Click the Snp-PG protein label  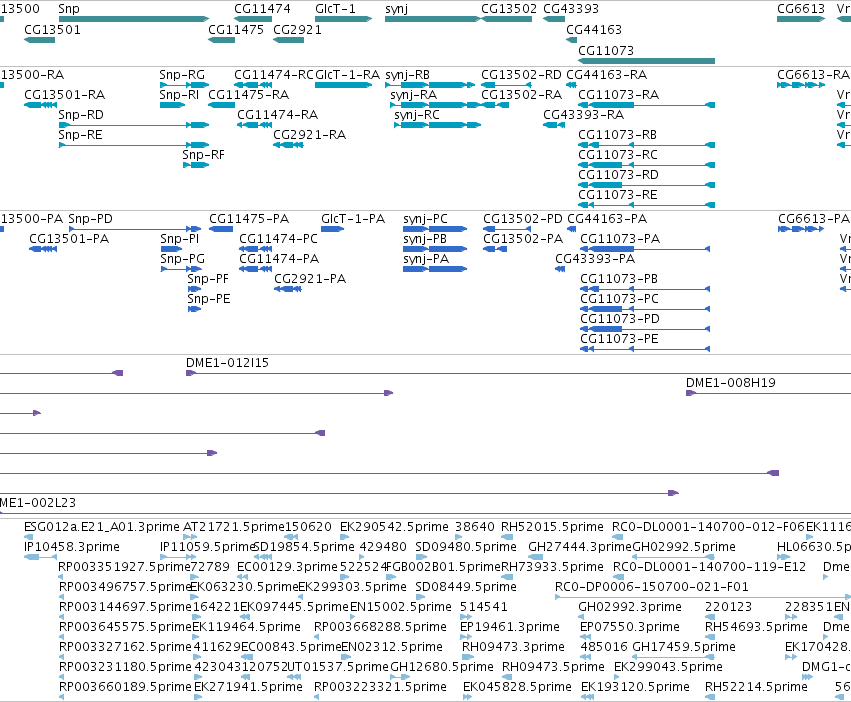[x=182, y=259]
